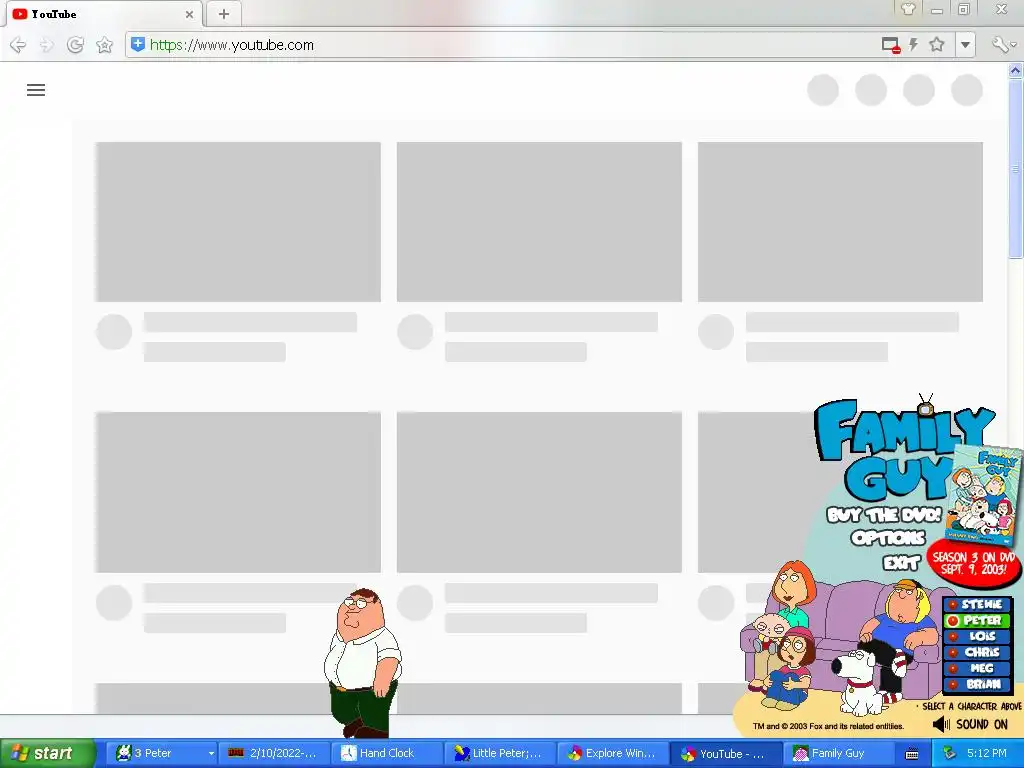Click the YouTube taskbar button
The width and height of the screenshot is (1024, 768).
[726, 754]
